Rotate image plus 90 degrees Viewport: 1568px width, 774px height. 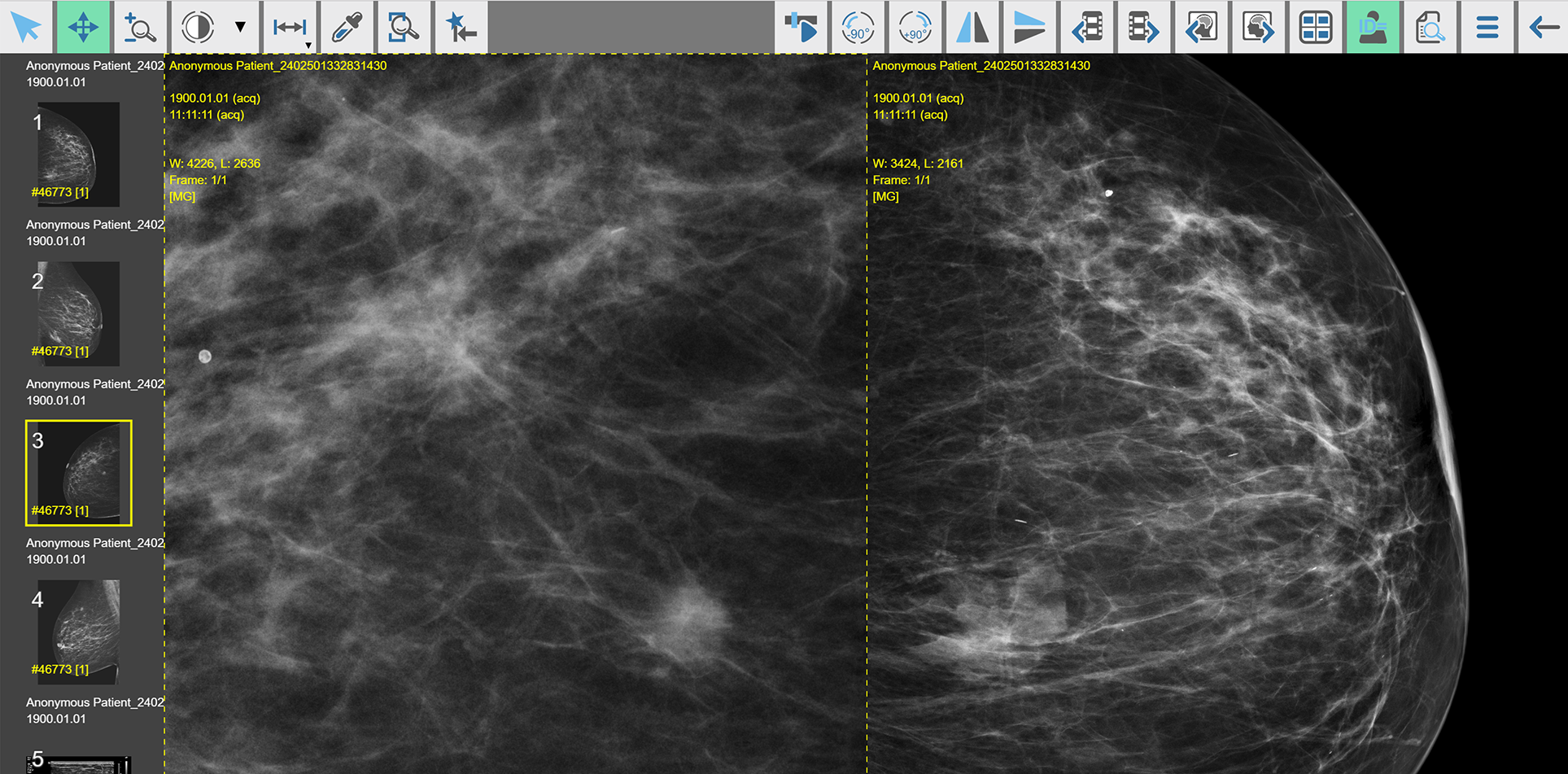pos(915,27)
